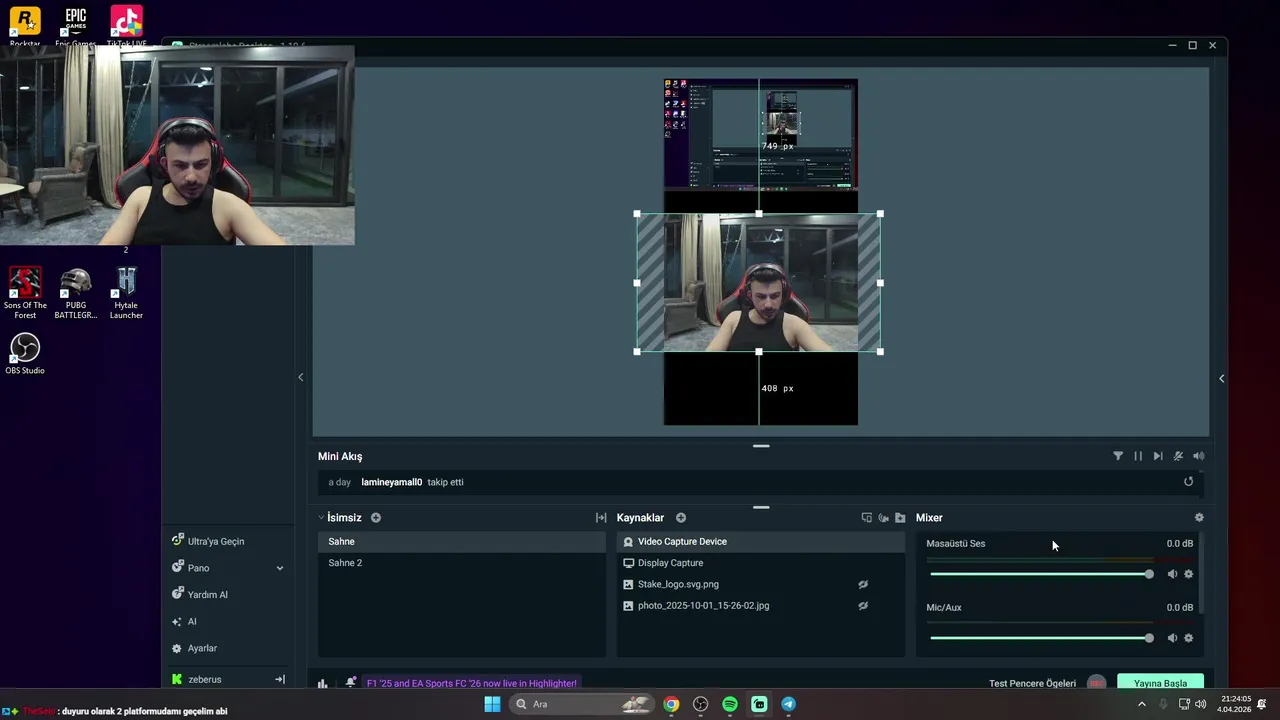Adjust the Masaüstü Ses volume slider
Viewport: 1280px width, 720px height.
tap(1041, 574)
